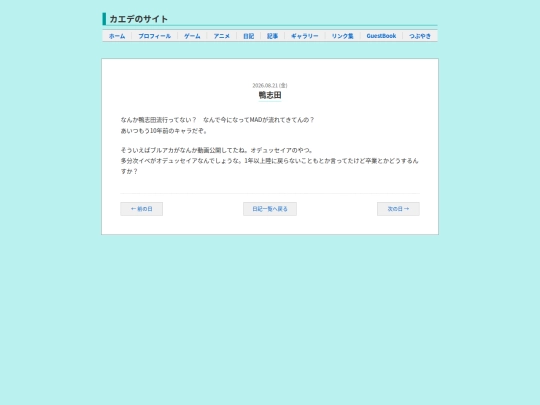Click the ← 前の日 button
Image resolution: width=540 pixels, height=405 pixels.
[x=142, y=209]
